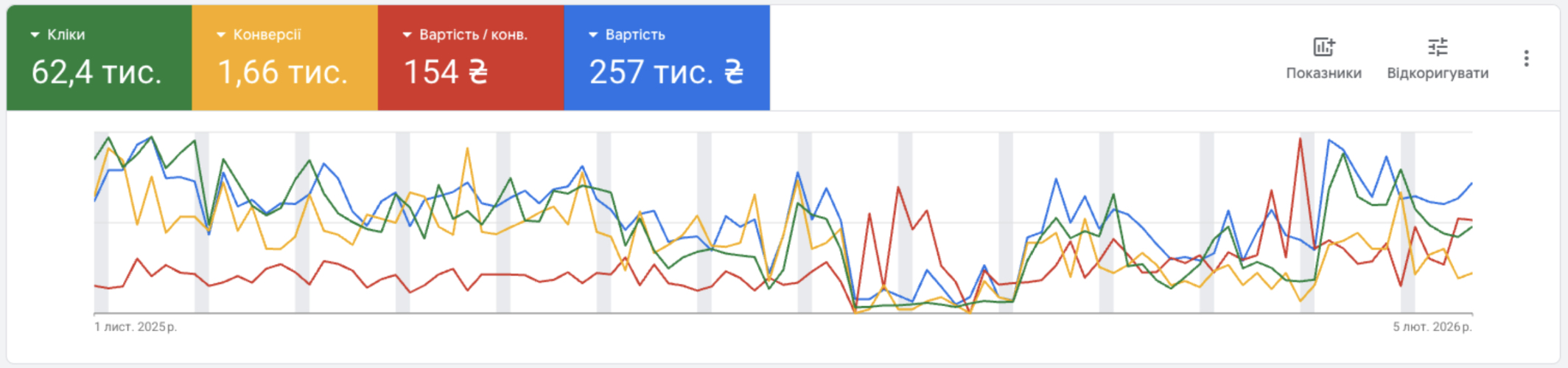Click the Показники text label
Viewport: 1568px width, 368px height.
pyautogui.click(x=1323, y=73)
